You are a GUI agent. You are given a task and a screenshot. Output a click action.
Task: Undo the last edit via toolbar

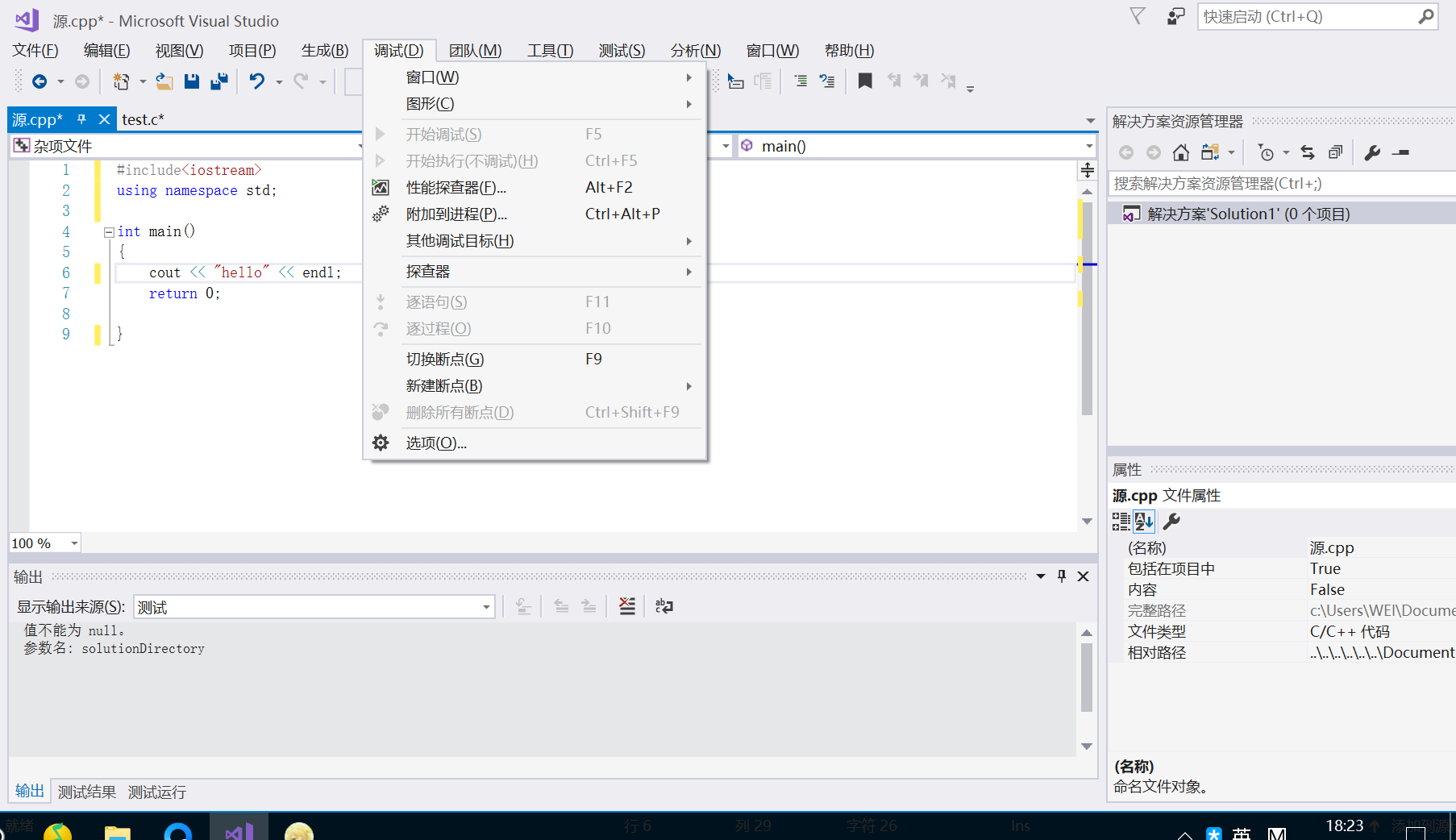click(257, 81)
